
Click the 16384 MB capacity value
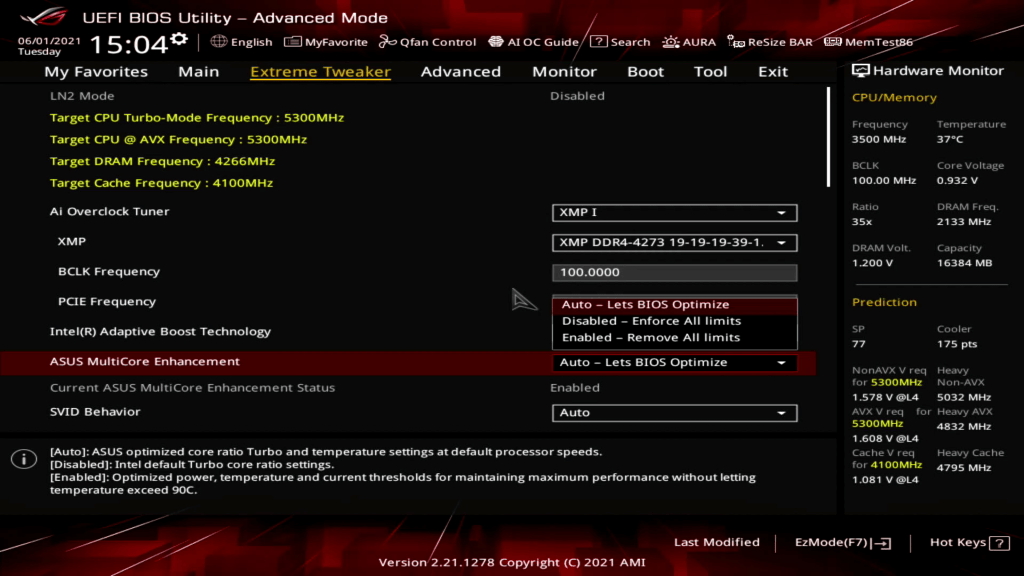(x=964, y=263)
